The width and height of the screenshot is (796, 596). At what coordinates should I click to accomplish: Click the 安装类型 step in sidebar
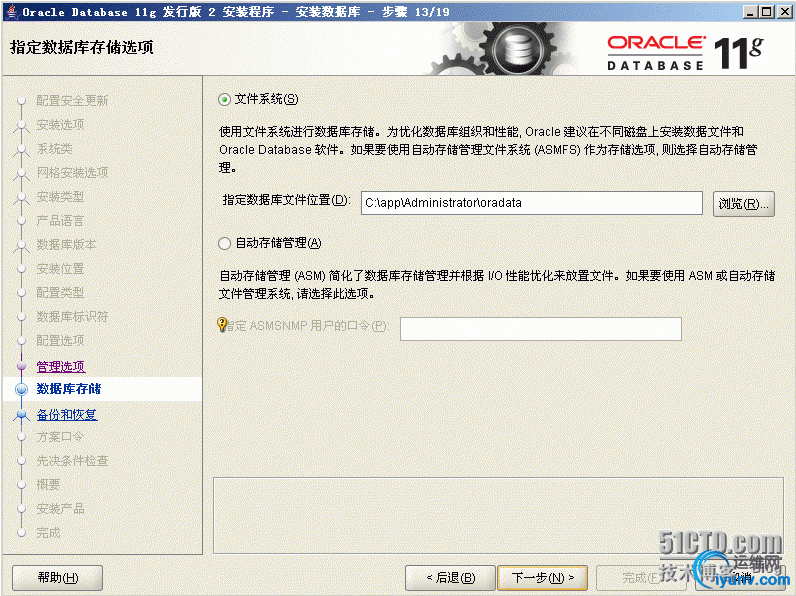60,196
